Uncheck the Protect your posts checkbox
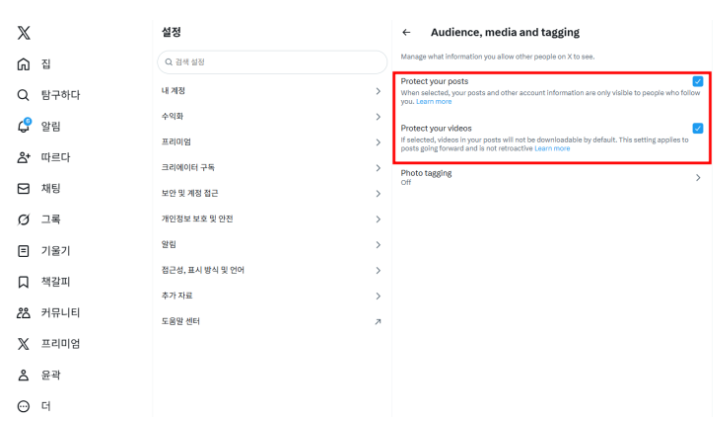The height and width of the screenshot is (431, 721). click(697, 81)
